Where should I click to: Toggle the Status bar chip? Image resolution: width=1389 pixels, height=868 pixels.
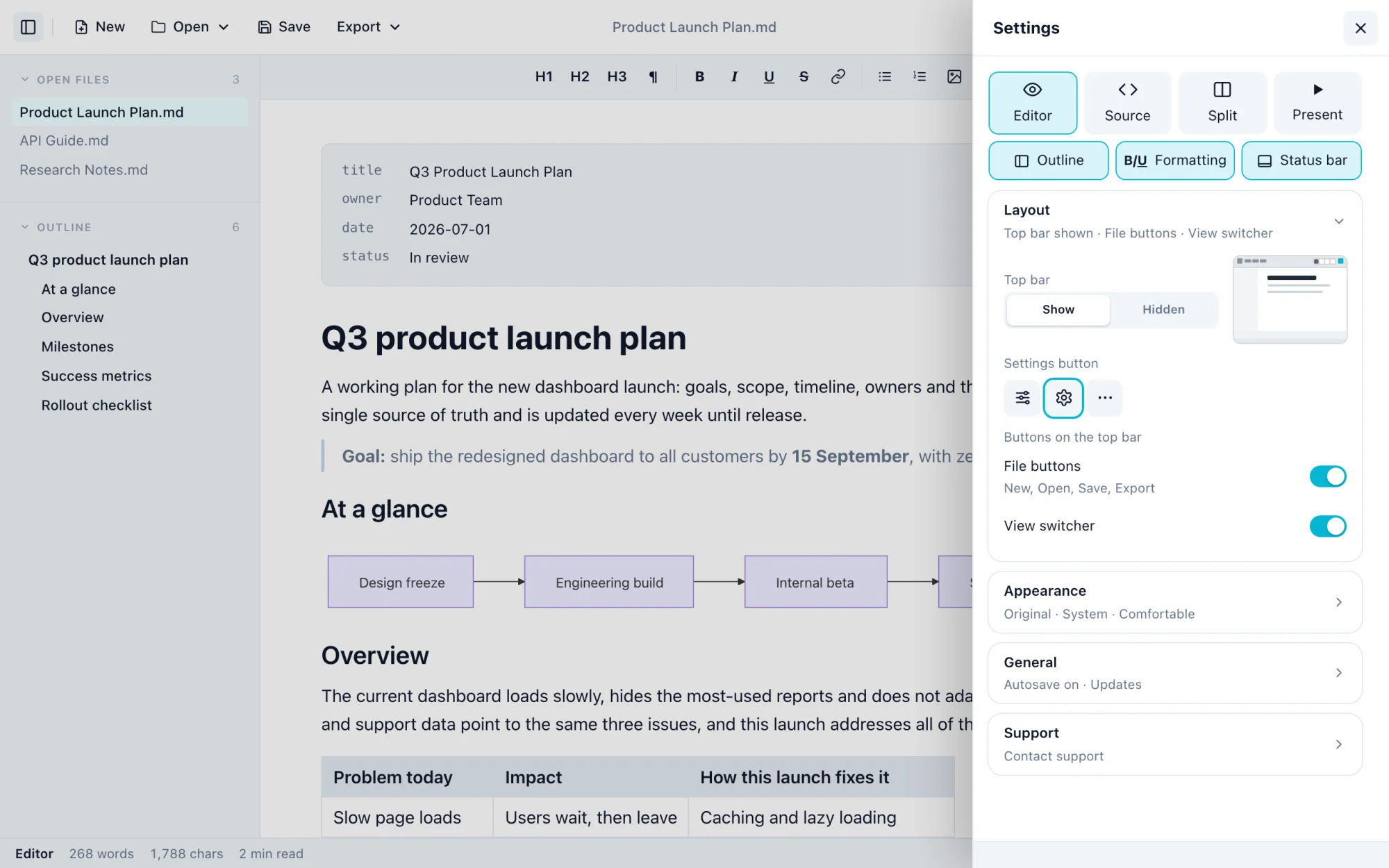click(1301, 160)
